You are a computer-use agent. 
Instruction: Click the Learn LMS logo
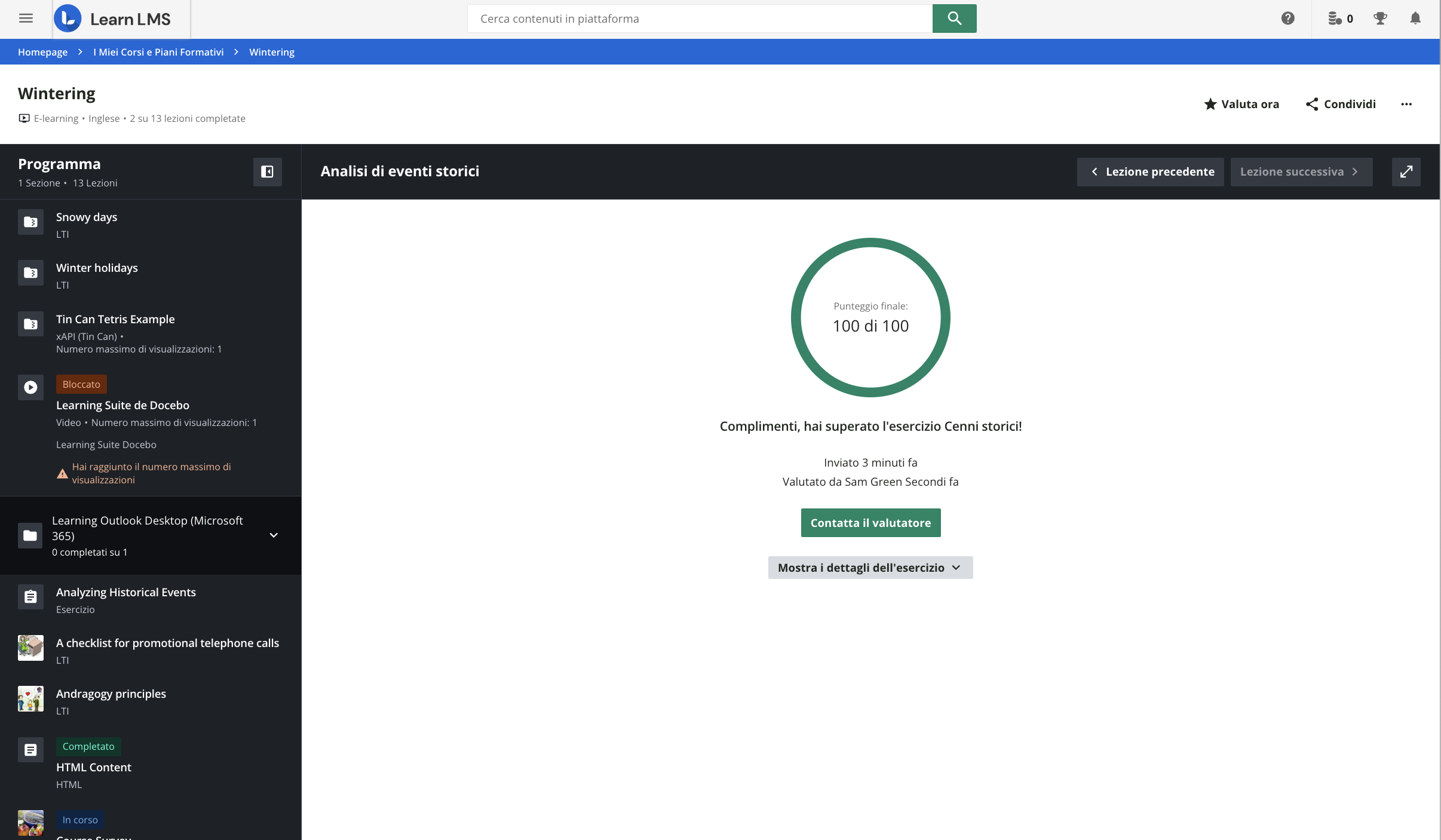pos(112,19)
